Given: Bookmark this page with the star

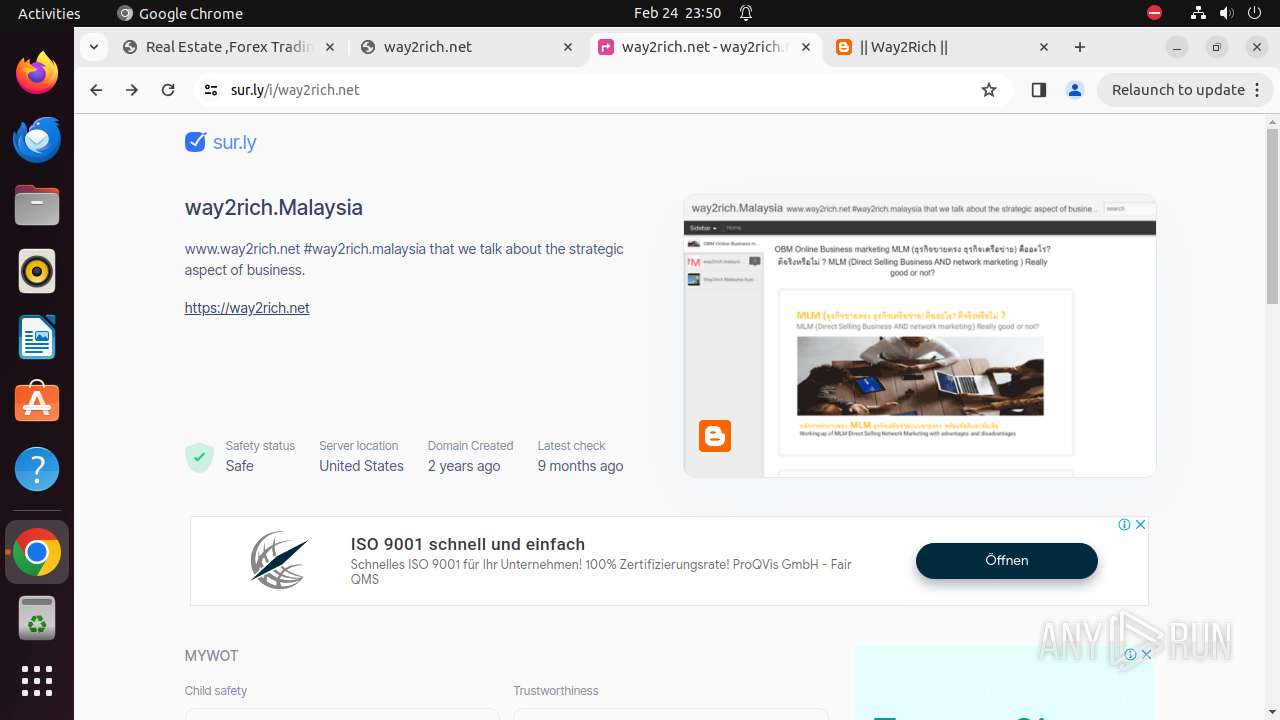Looking at the screenshot, I should pyautogui.click(x=989, y=90).
